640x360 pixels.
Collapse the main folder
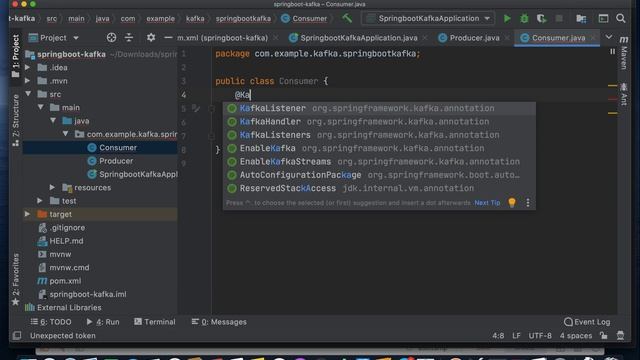point(41,107)
